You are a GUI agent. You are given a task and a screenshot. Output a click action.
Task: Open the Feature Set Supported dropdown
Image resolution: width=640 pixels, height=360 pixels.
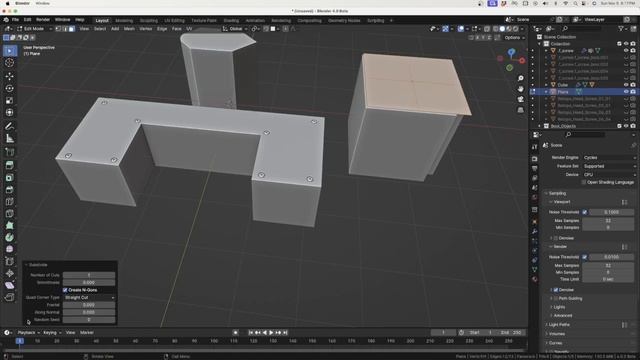click(609, 166)
